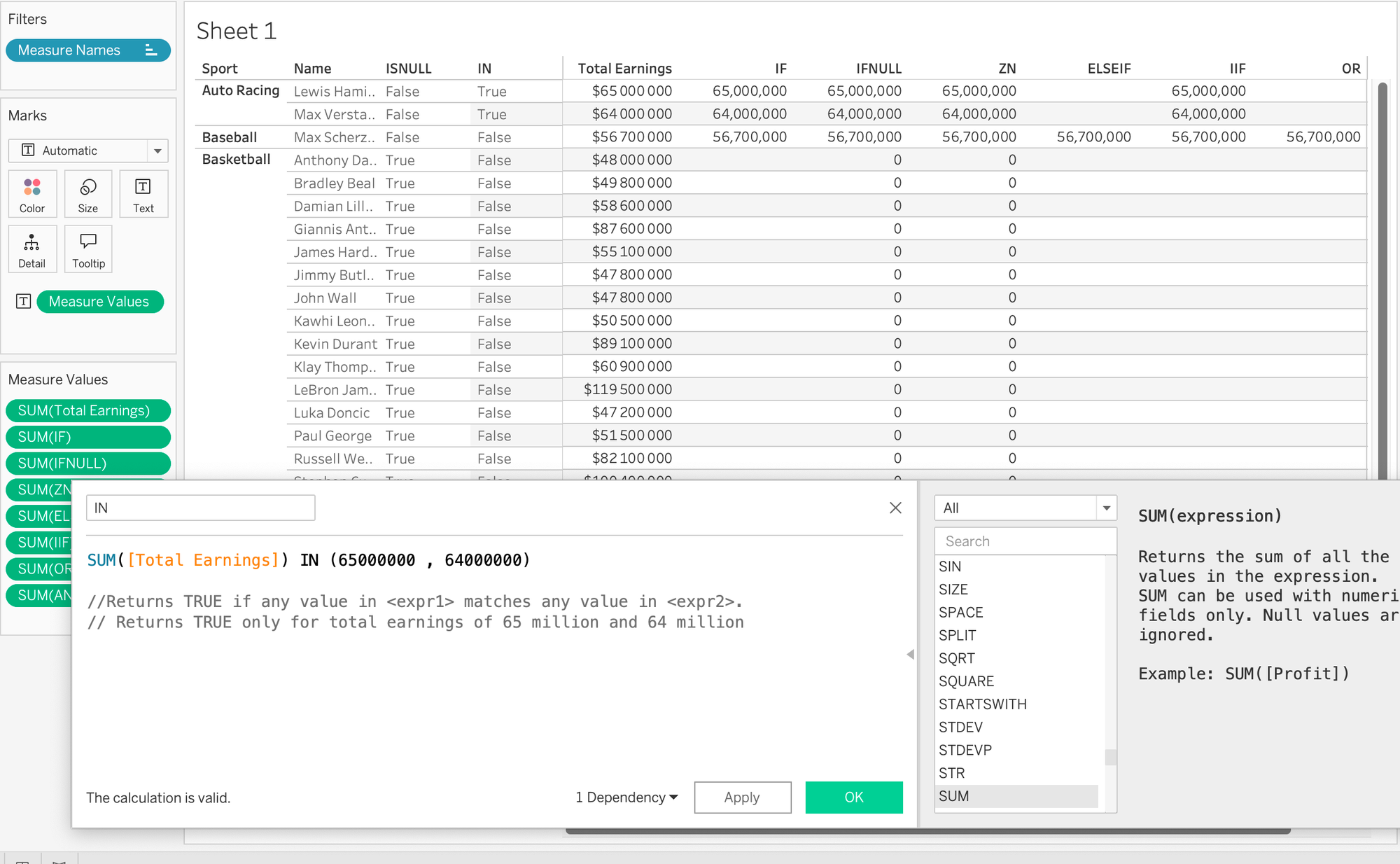
Task: Confirm the calculation with OK
Action: (853, 797)
